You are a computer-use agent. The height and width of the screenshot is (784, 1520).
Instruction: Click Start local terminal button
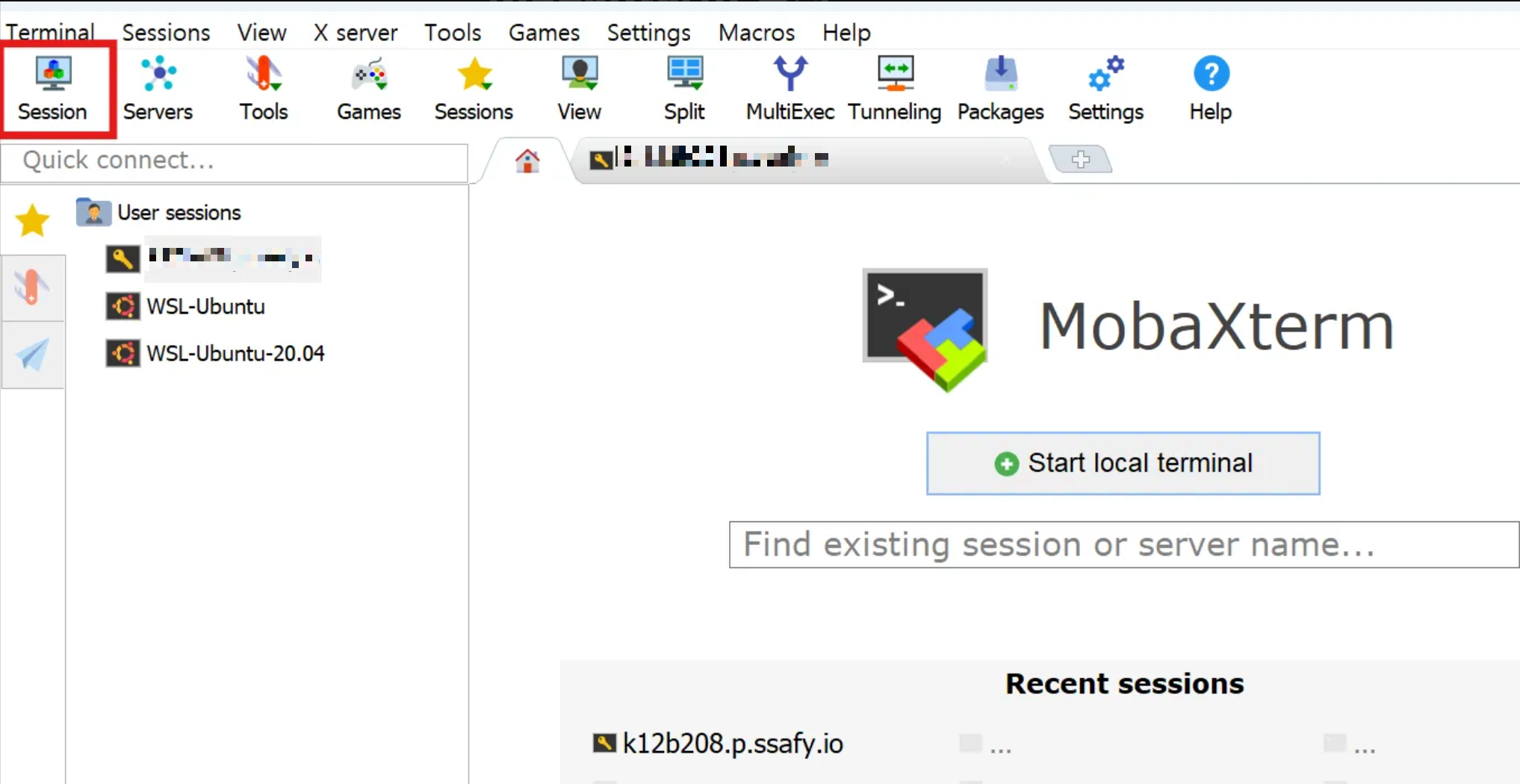point(1123,463)
